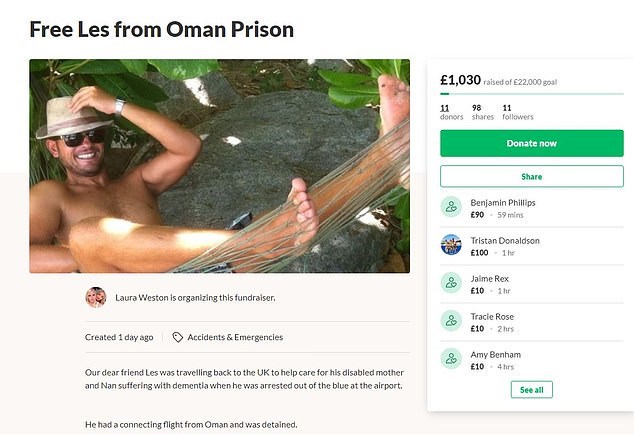Click Amy Benham donor avatar icon
Viewport: 634px width, 434px height.
coord(451,359)
